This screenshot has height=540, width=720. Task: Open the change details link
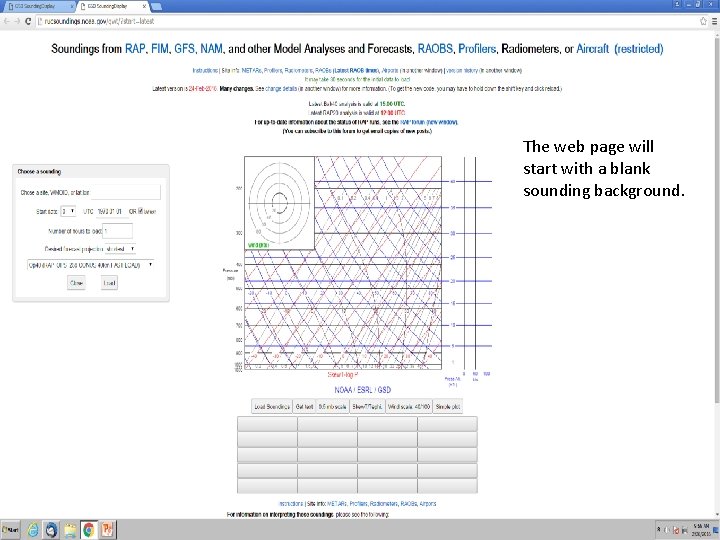tap(281, 88)
